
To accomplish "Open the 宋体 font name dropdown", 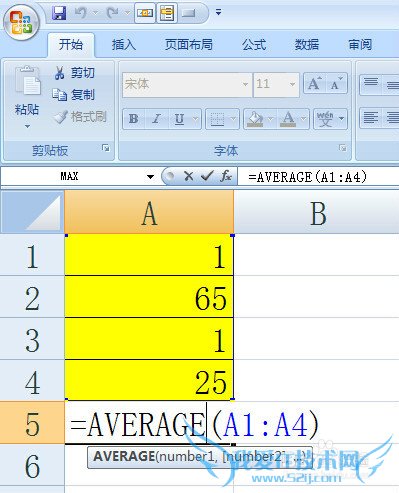I will click(245, 84).
